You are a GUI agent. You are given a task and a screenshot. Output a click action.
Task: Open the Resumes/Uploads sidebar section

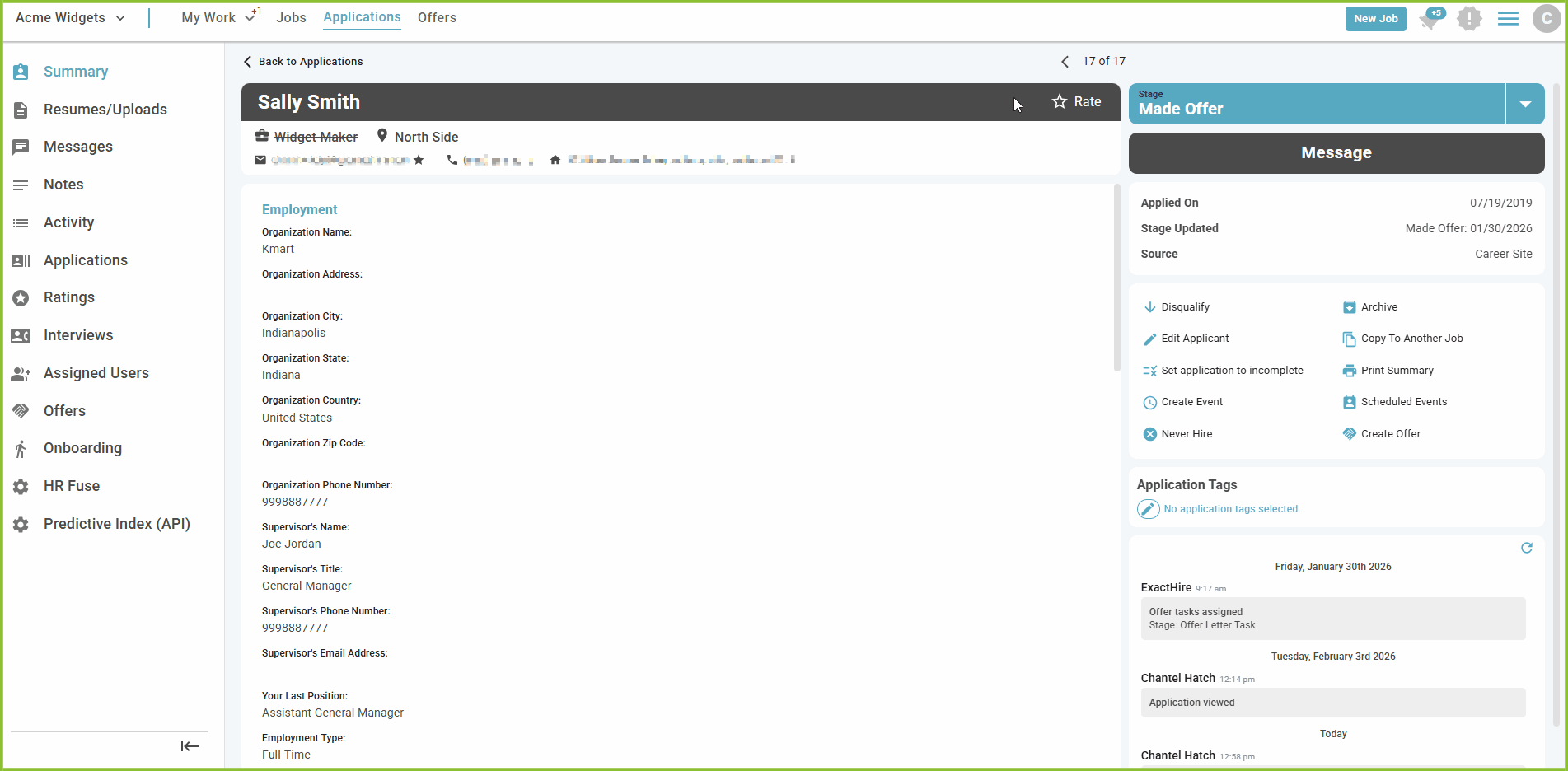coord(105,110)
